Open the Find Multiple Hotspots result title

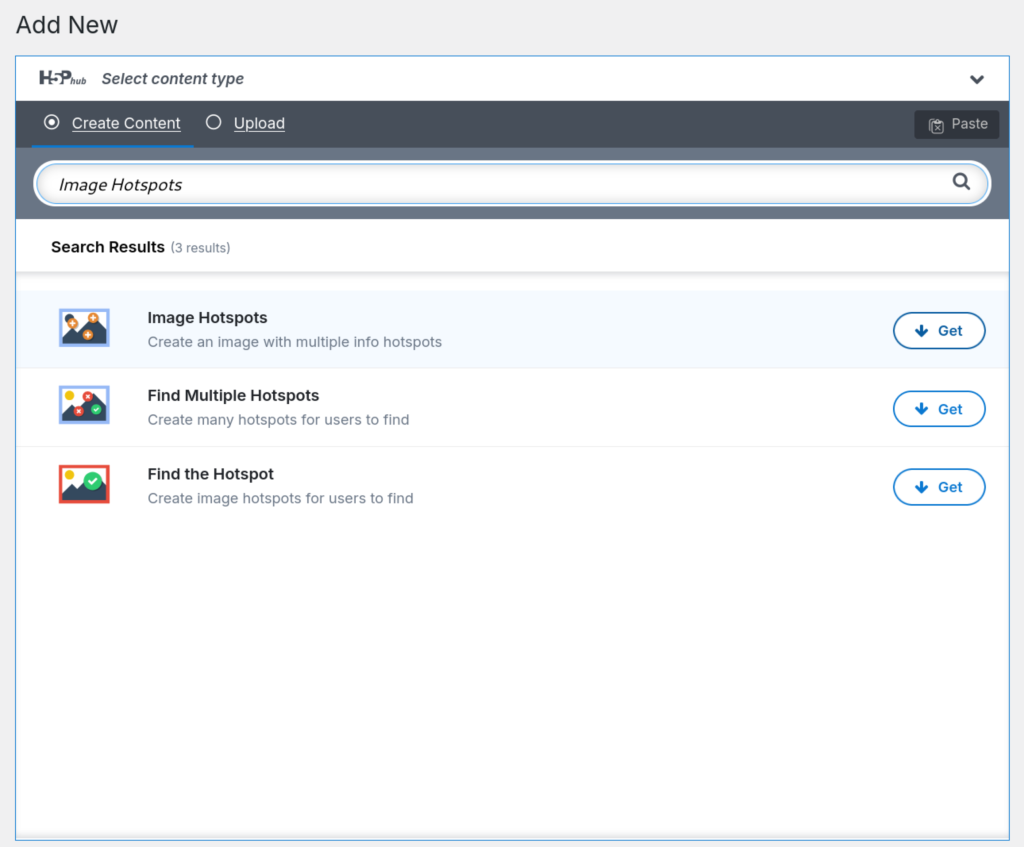tap(233, 396)
